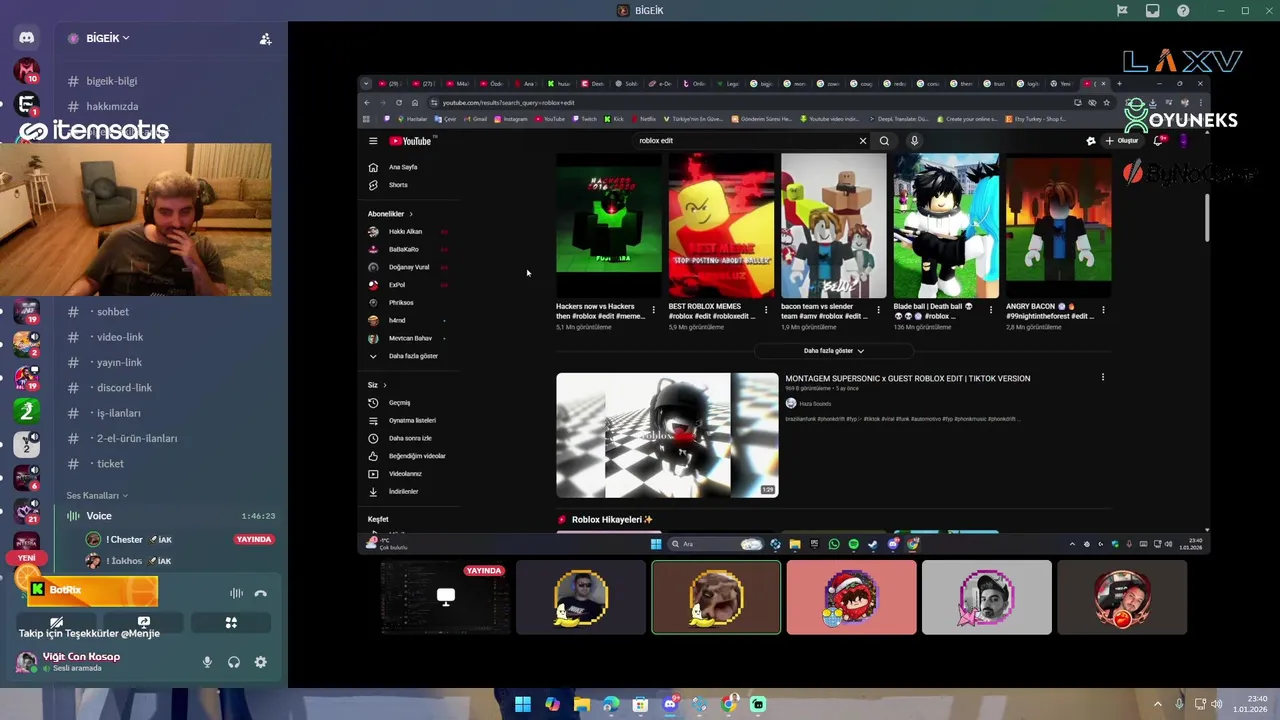Collapse Ses Kanalları category
Image resolution: width=1280 pixels, height=720 pixels.
(97, 495)
